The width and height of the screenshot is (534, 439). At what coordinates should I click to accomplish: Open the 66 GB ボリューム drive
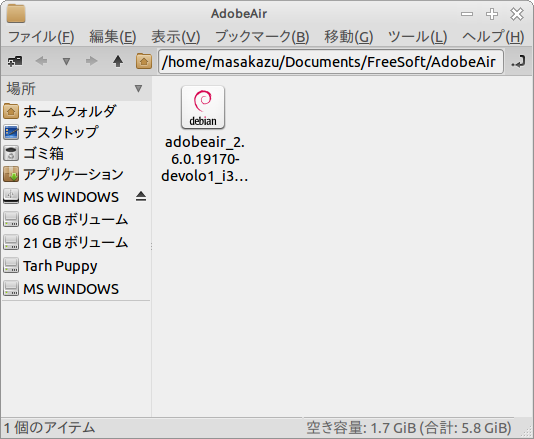click(76, 220)
